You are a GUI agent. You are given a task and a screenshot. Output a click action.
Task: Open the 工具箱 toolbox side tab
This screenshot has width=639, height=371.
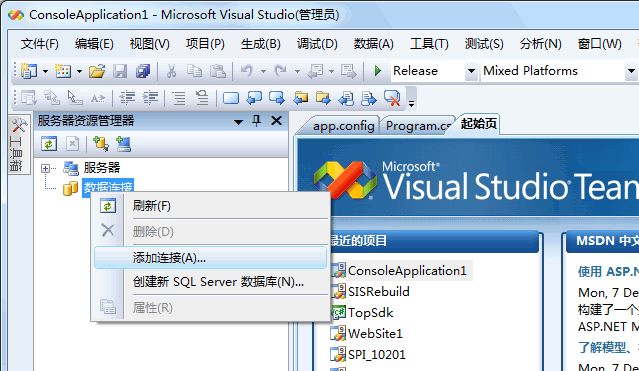(x=19, y=144)
